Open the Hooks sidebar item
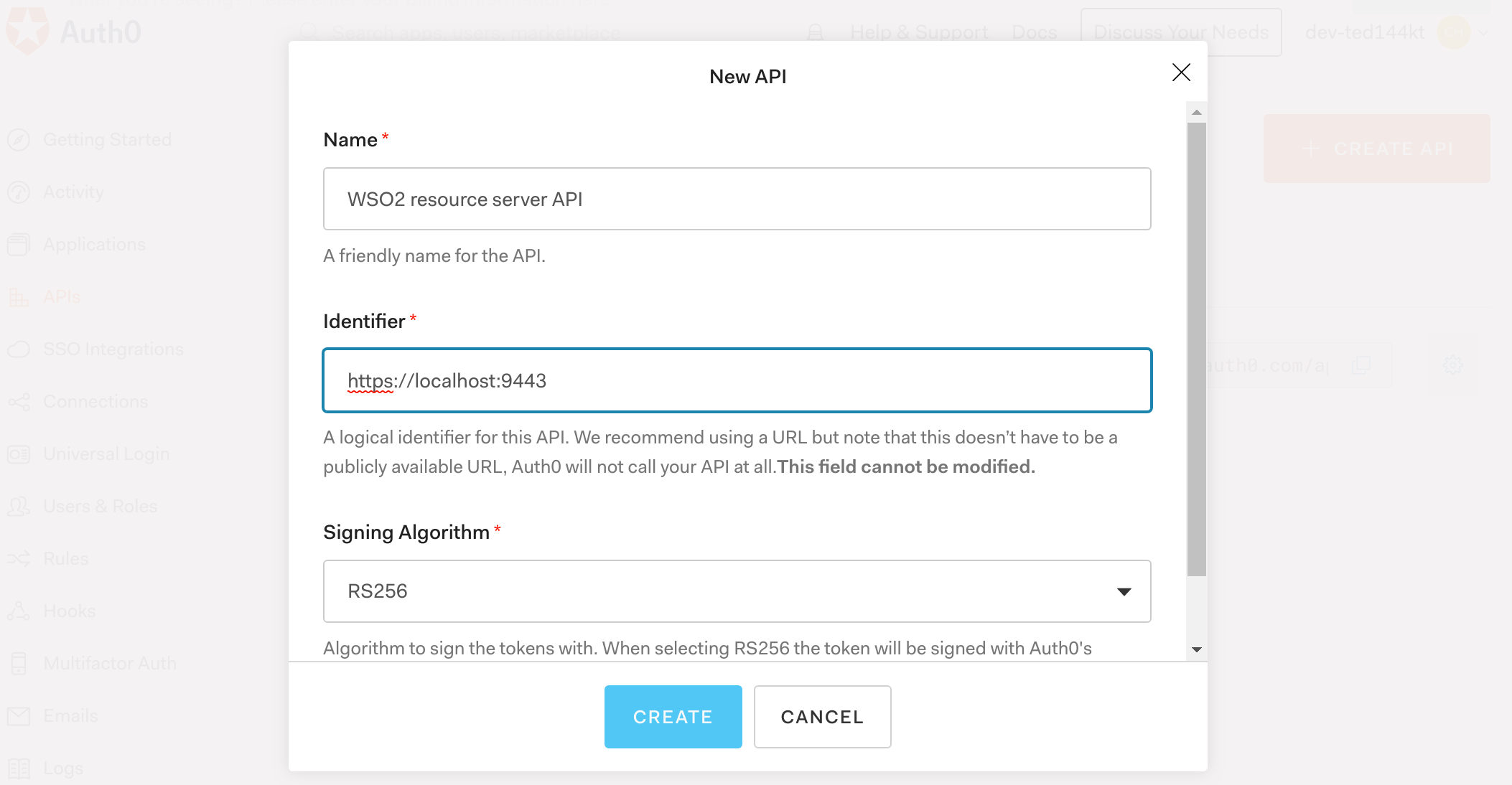Image resolution: width=1512 pixels, height=785 pixels. tap(69, 611)
